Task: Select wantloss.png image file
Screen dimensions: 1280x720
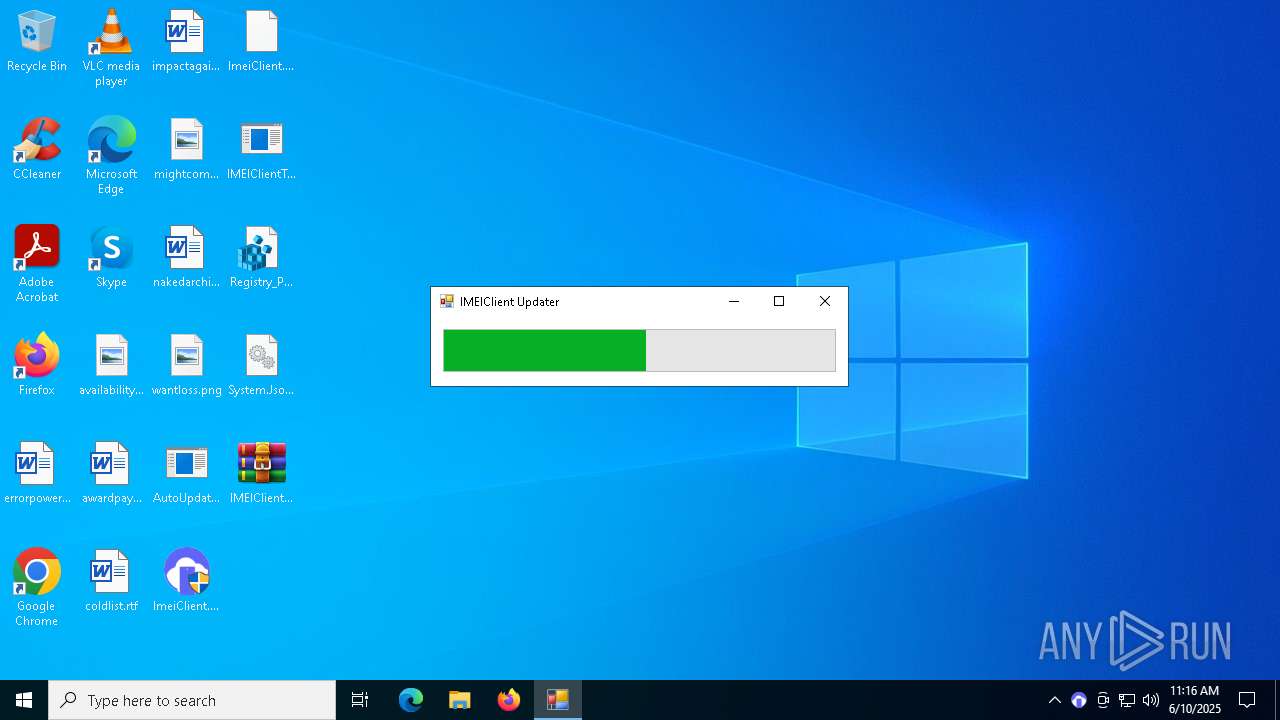Action: click(186, 366)
